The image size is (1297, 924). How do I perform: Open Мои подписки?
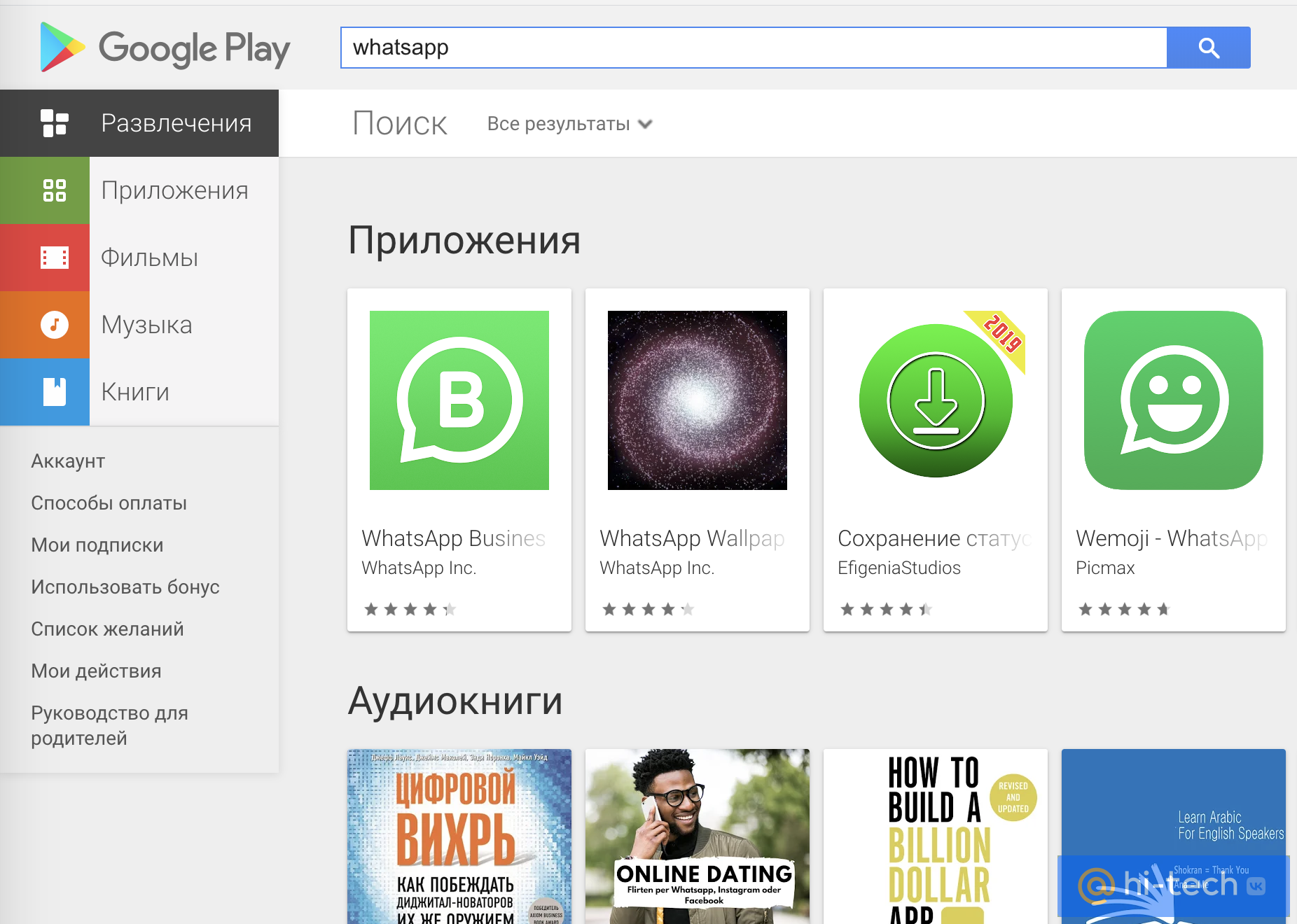[97, 545]
